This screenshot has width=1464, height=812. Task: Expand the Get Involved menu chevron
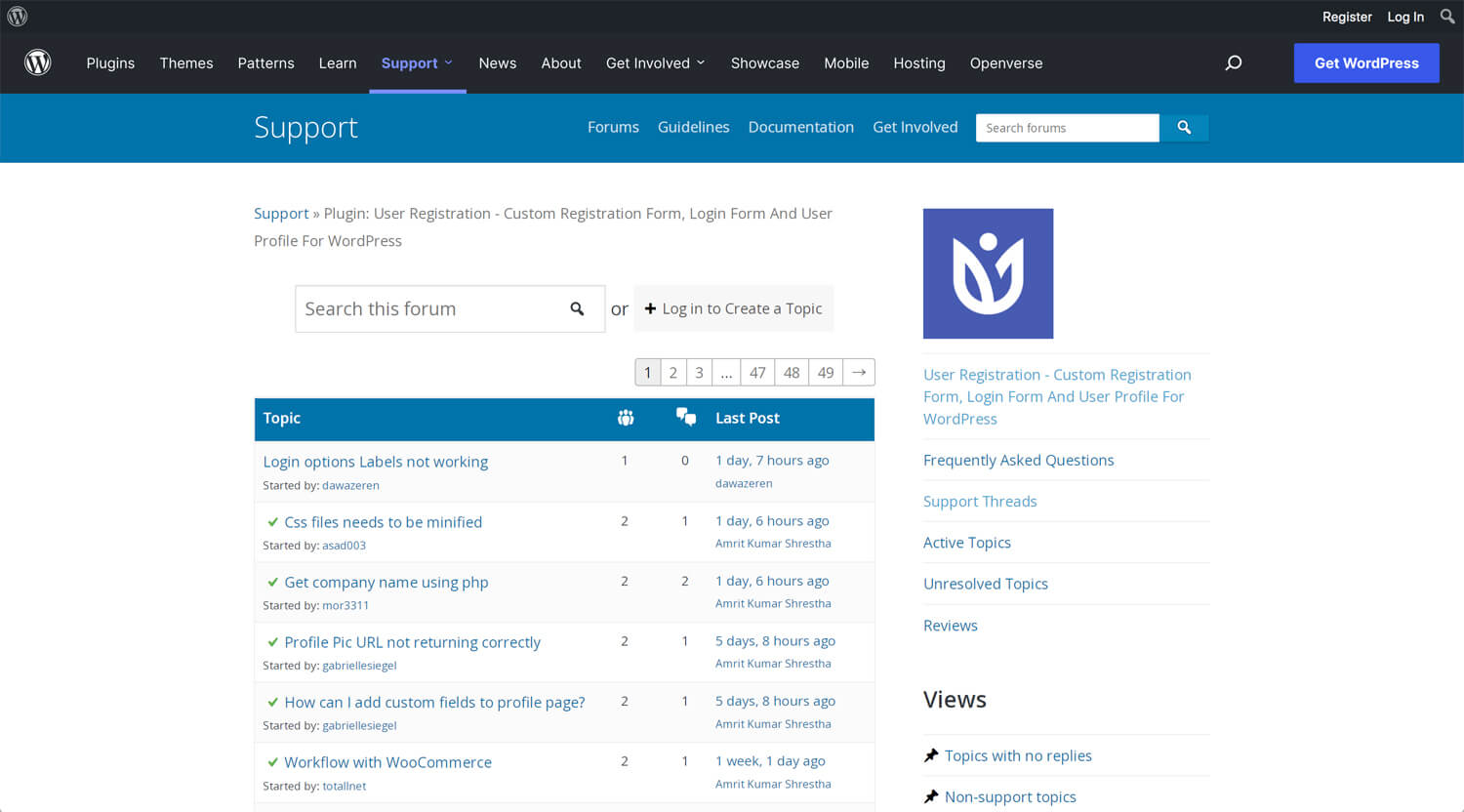pos(701,62)
